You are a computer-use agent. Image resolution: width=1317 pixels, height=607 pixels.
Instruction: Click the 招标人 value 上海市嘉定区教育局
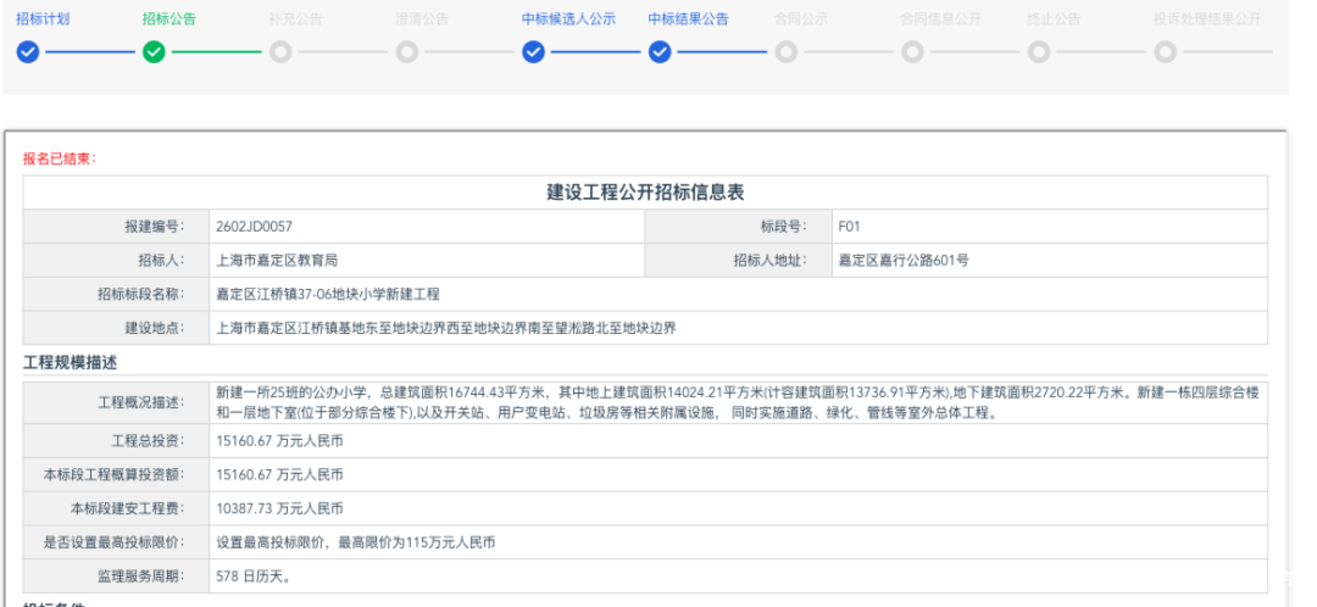point(277,261)
